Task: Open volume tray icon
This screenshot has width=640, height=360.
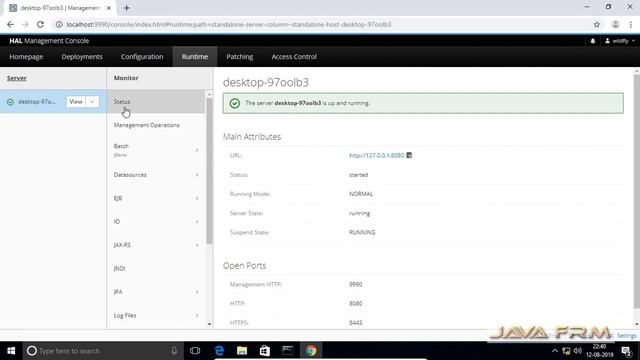Action: tap(578, 351)
